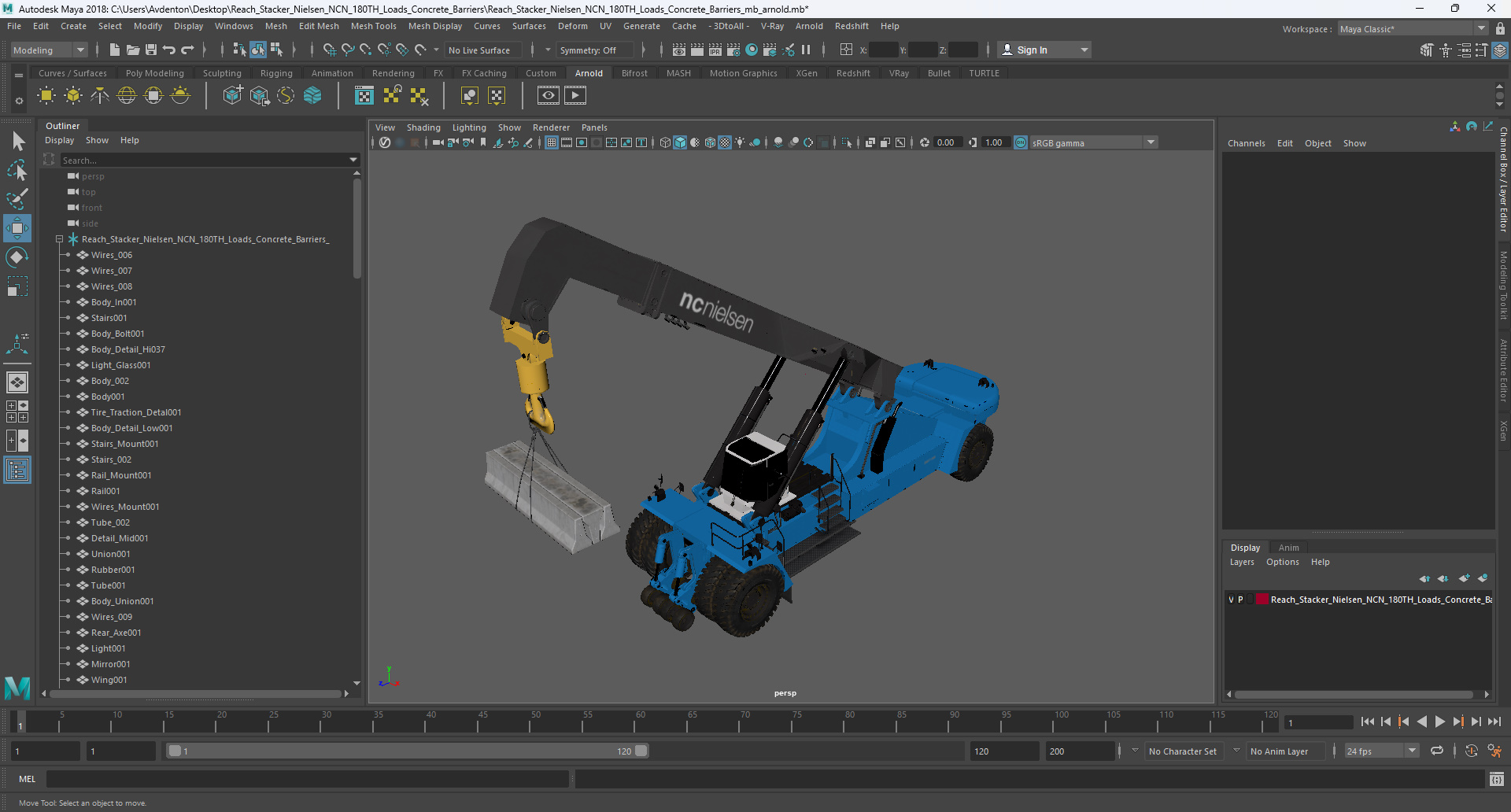
Task: Click frame 60 on the time slider
Action: tap(639, 722)
